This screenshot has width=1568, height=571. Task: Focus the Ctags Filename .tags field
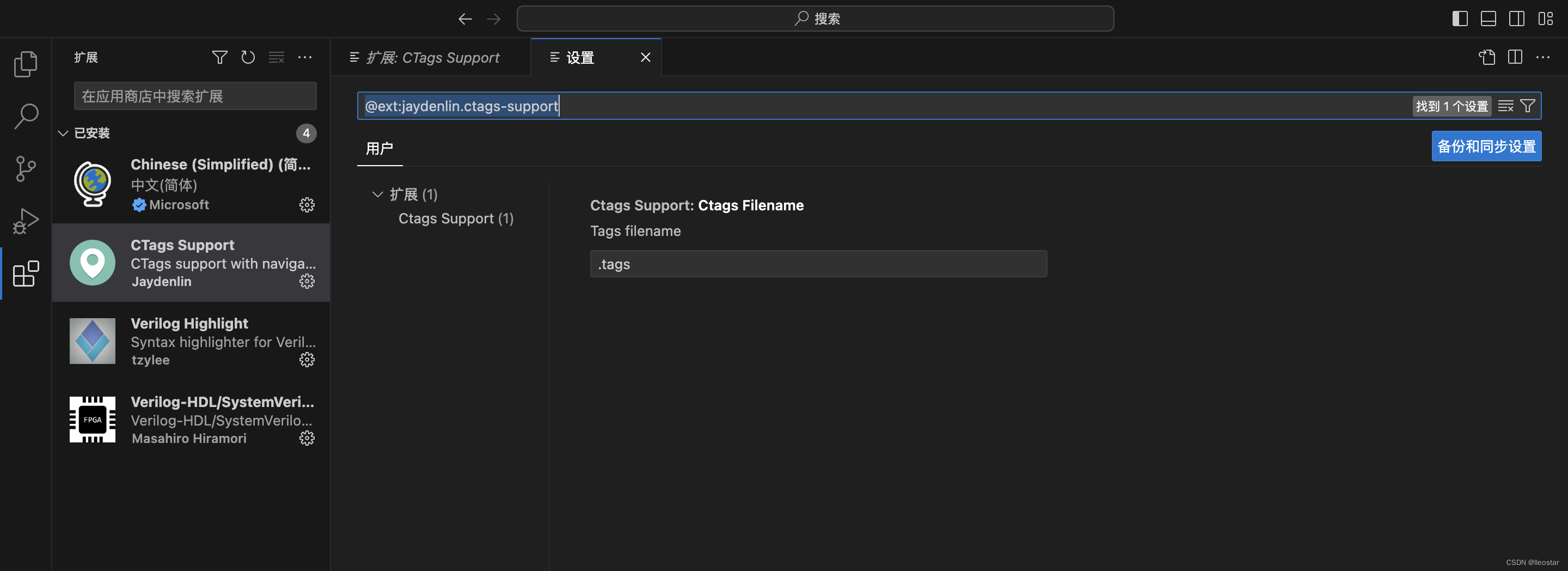(818, 264)
